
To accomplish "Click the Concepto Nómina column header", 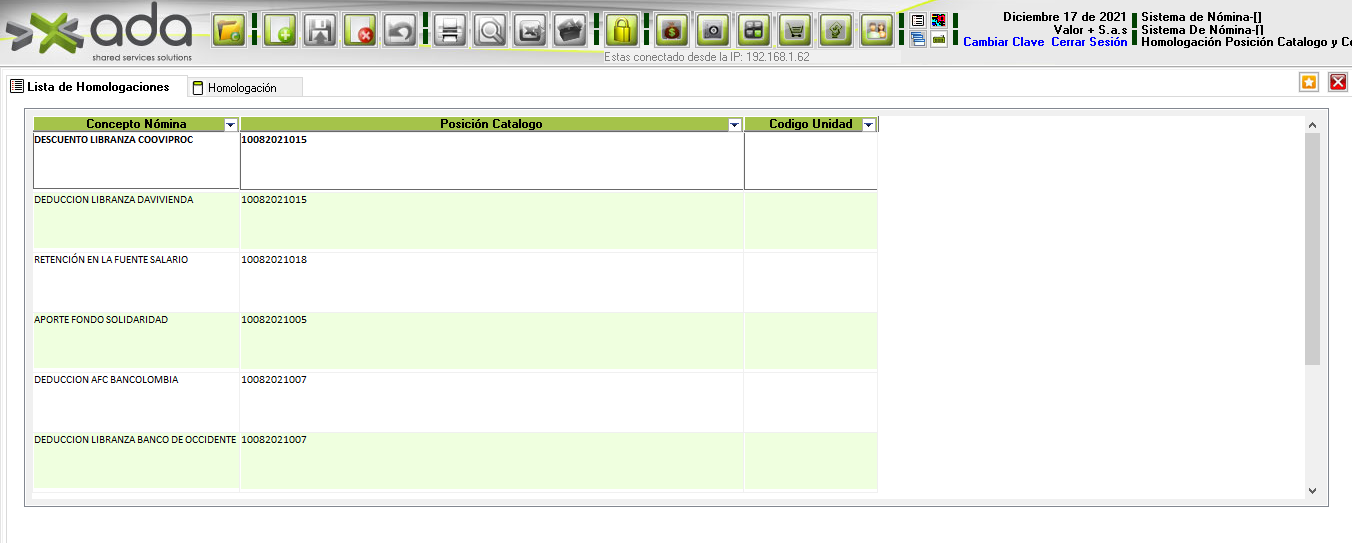I will (x=136, y=124).
